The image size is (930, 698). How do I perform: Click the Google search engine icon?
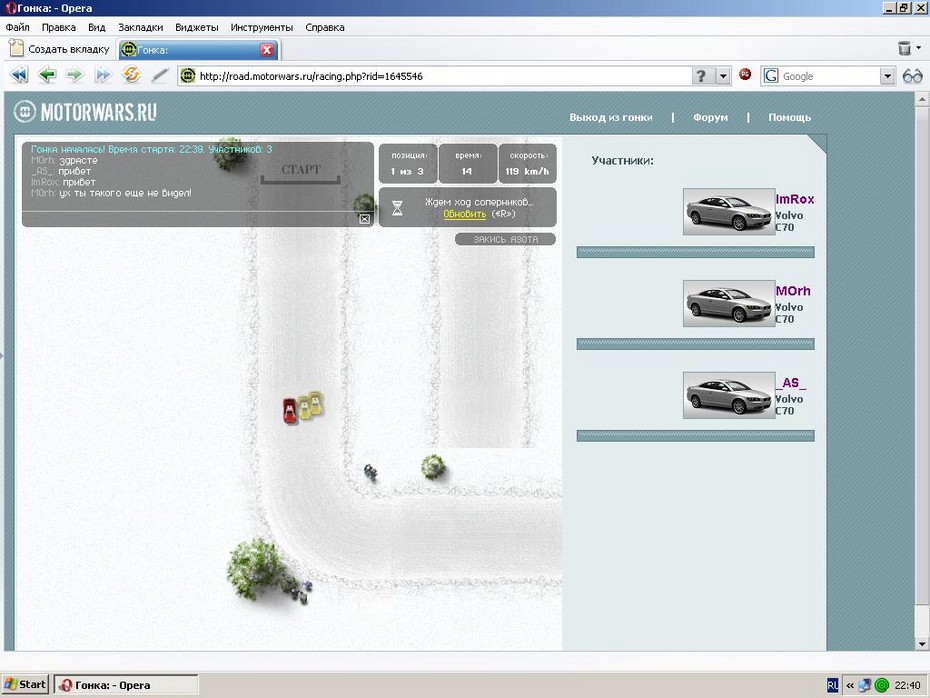[770, 76]
